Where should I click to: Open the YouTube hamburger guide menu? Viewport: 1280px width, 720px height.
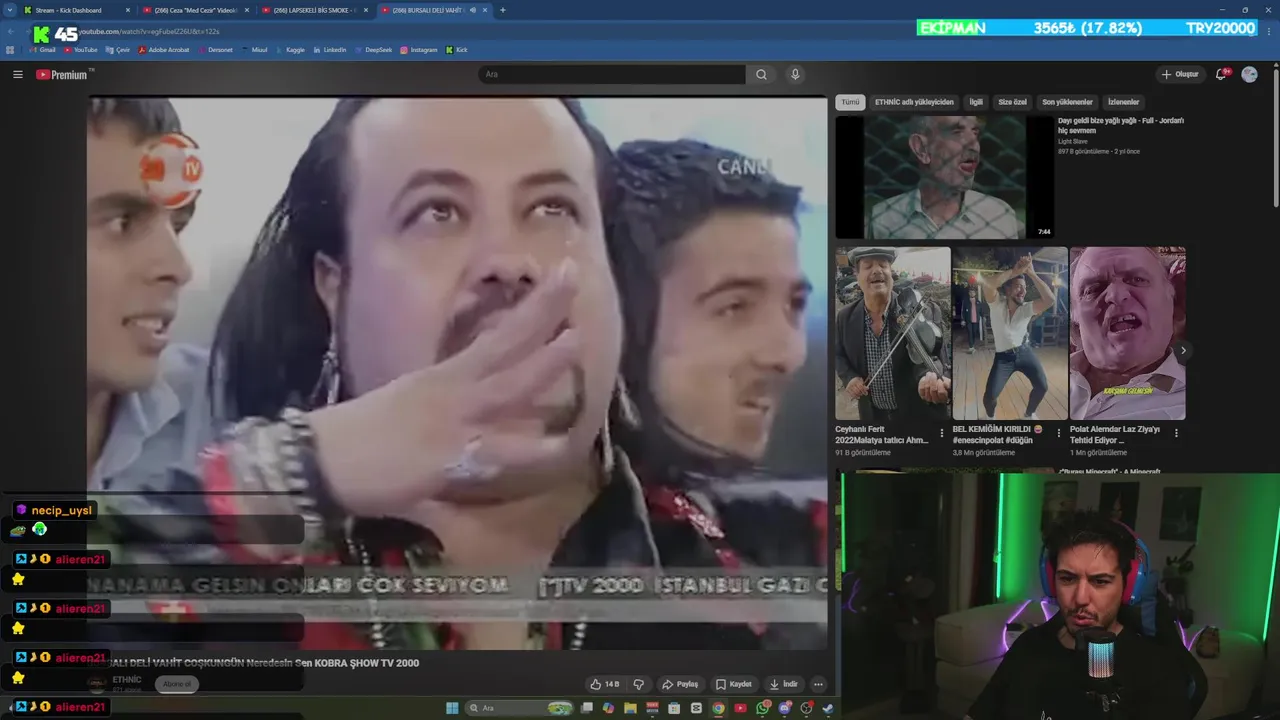17,74
